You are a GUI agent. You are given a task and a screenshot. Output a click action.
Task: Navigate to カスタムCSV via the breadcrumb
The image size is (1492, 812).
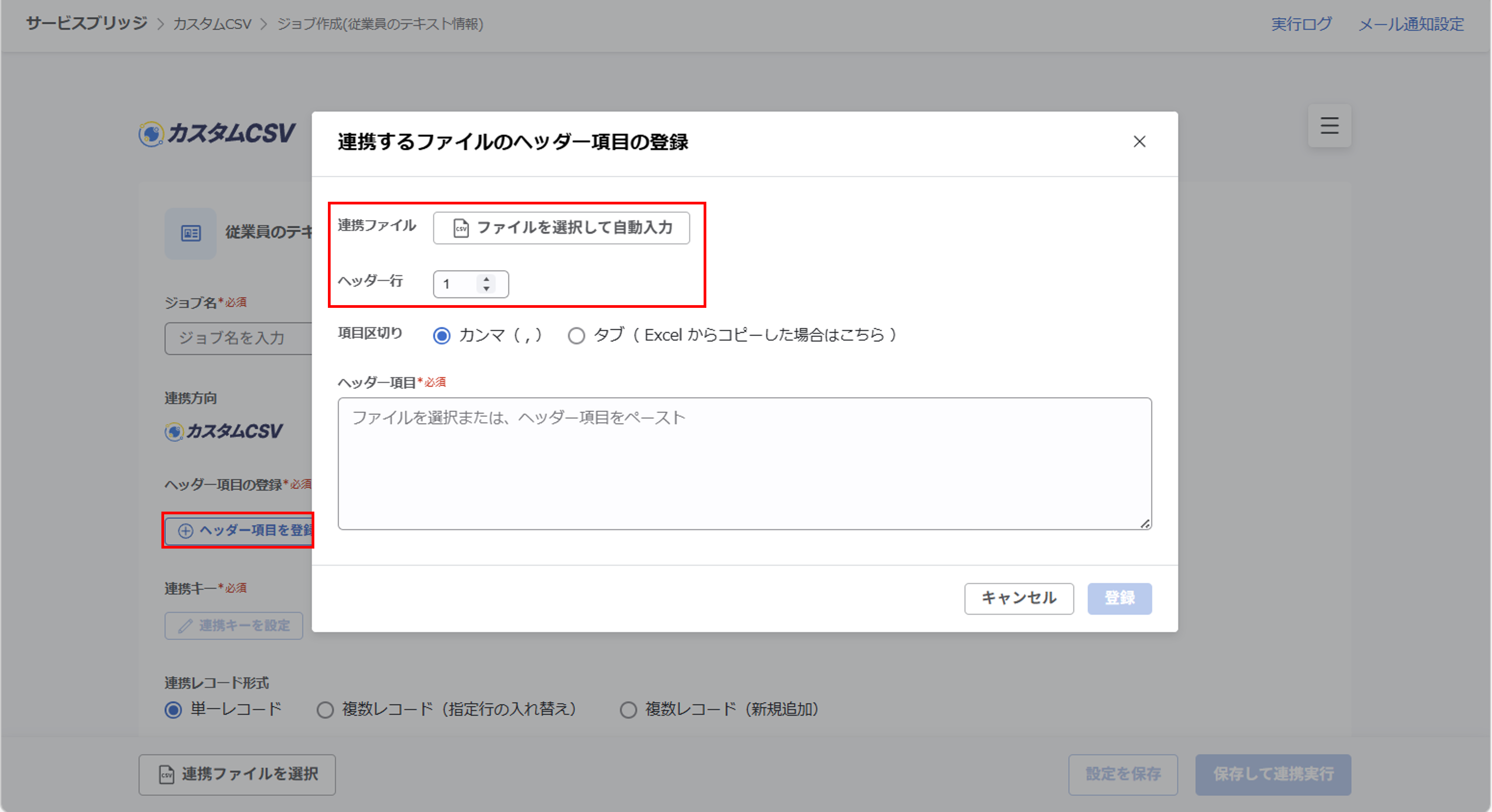tap(212, 24)
